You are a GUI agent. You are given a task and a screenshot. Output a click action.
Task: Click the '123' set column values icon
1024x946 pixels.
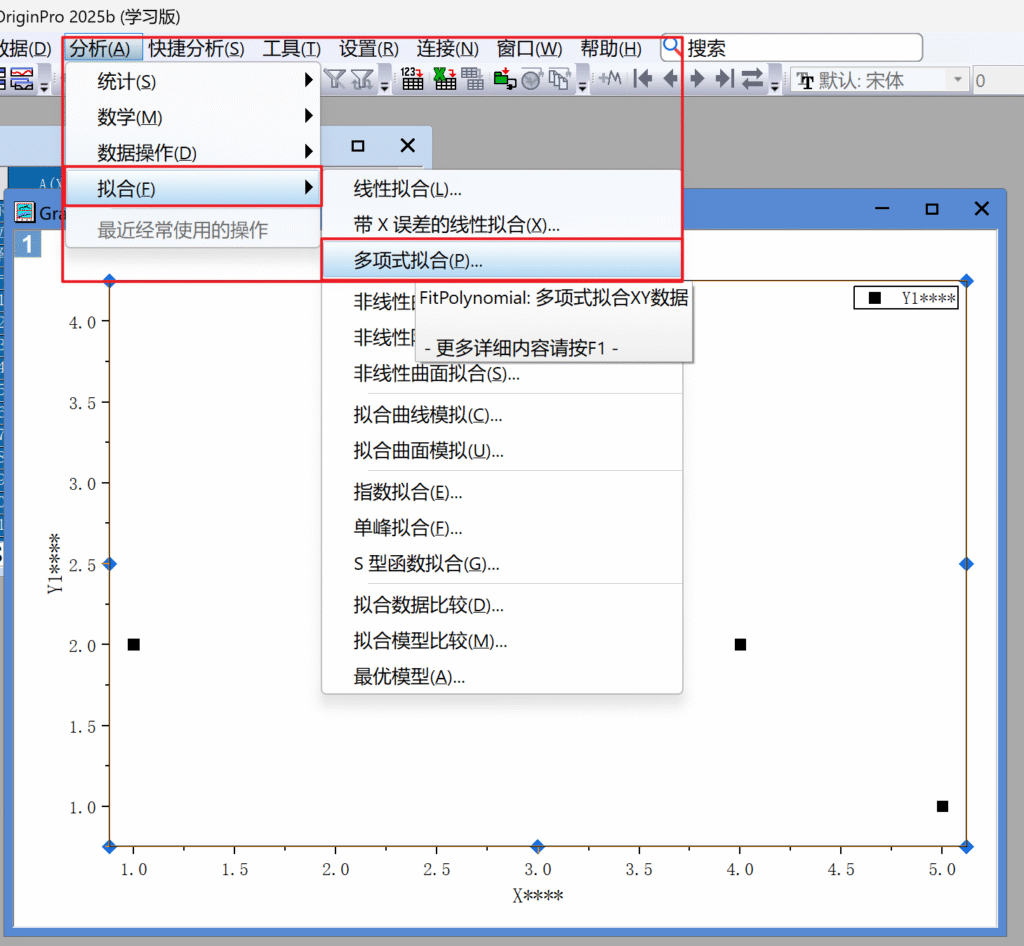[412, 80]
